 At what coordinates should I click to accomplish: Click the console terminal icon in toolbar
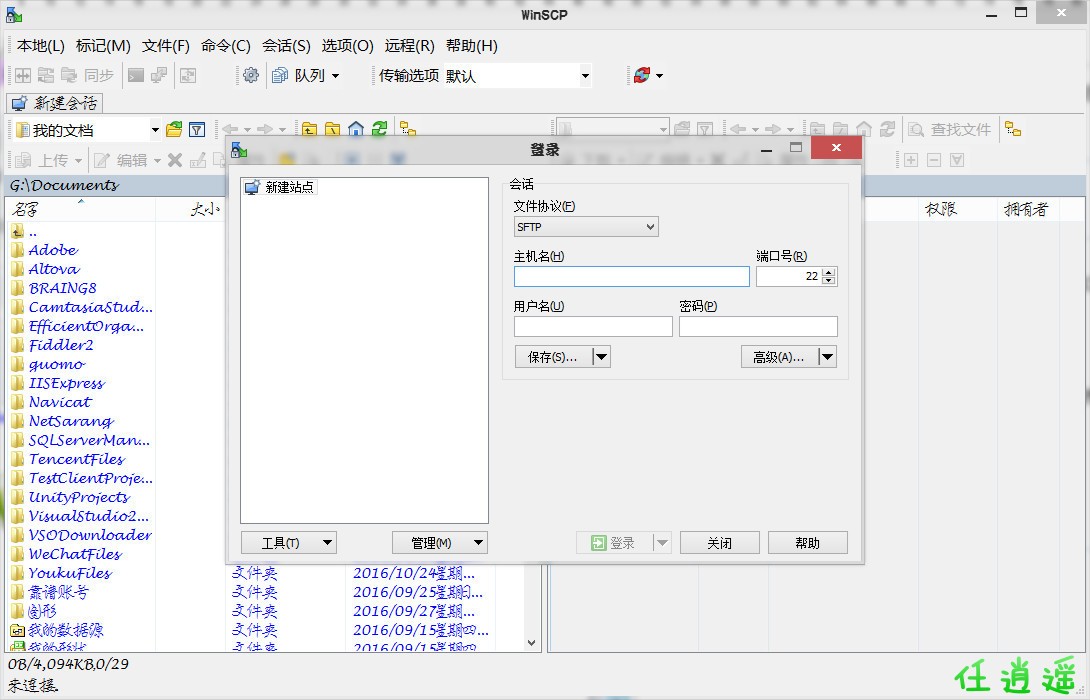pyautogui.click(x=136, y=75)
